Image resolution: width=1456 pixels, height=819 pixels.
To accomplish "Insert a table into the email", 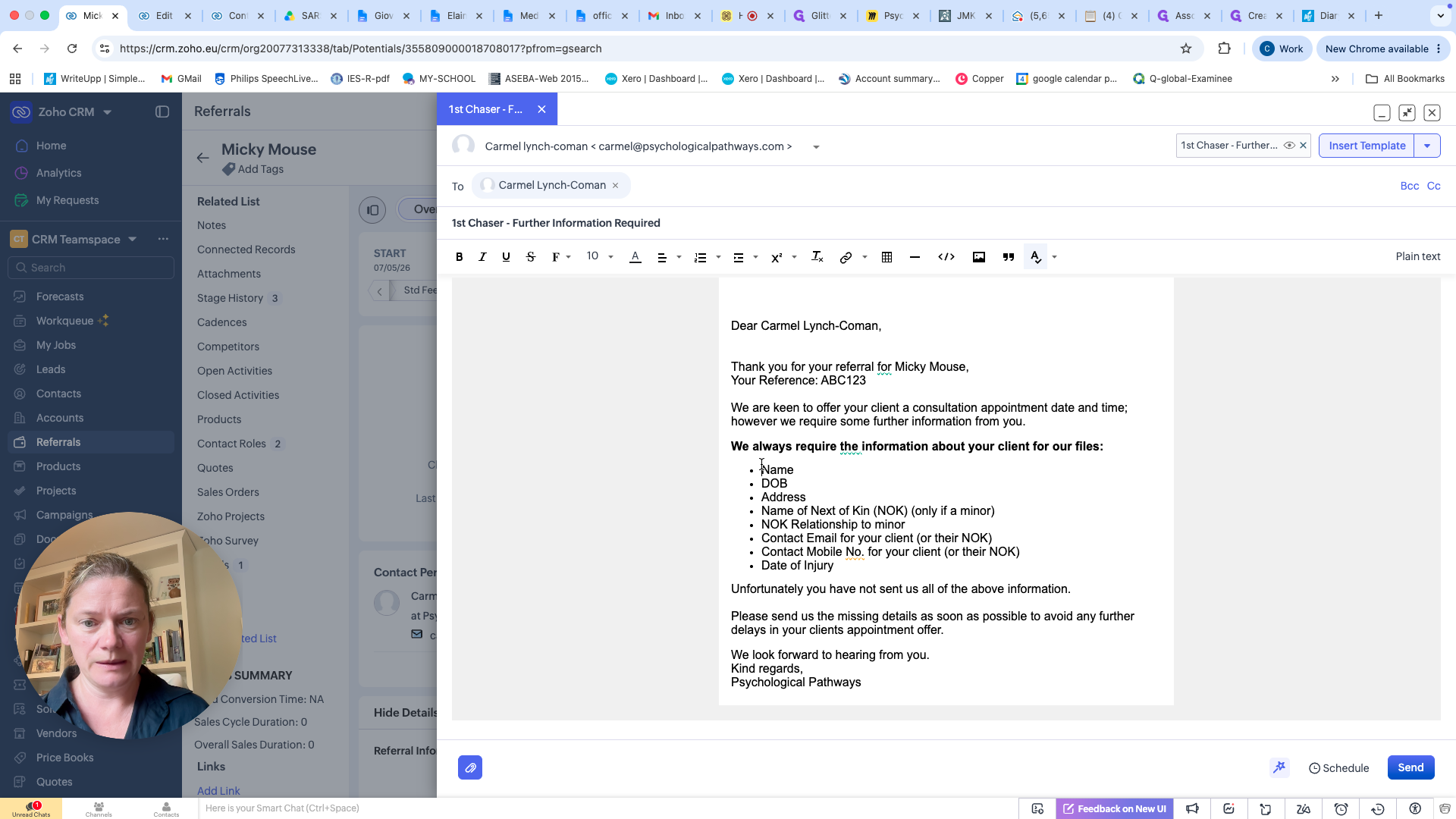I will coord(886,257).
